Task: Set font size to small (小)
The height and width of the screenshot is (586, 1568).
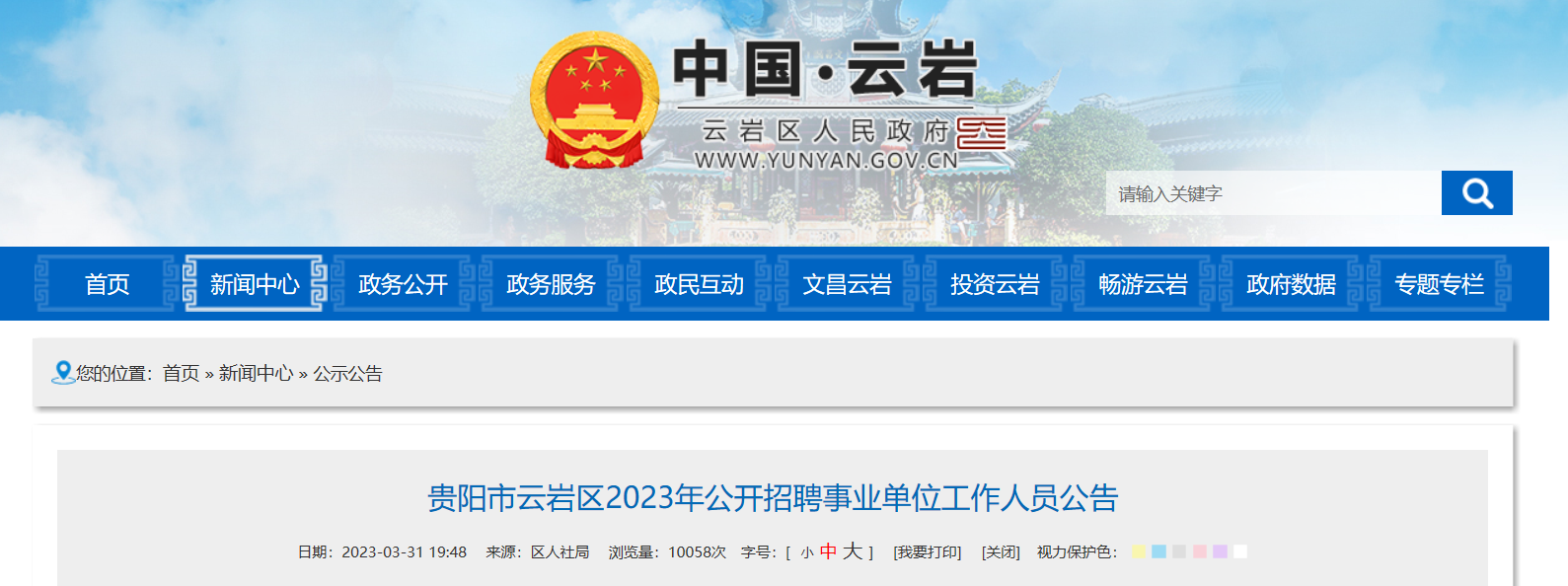Action: [x=807, y=552]
